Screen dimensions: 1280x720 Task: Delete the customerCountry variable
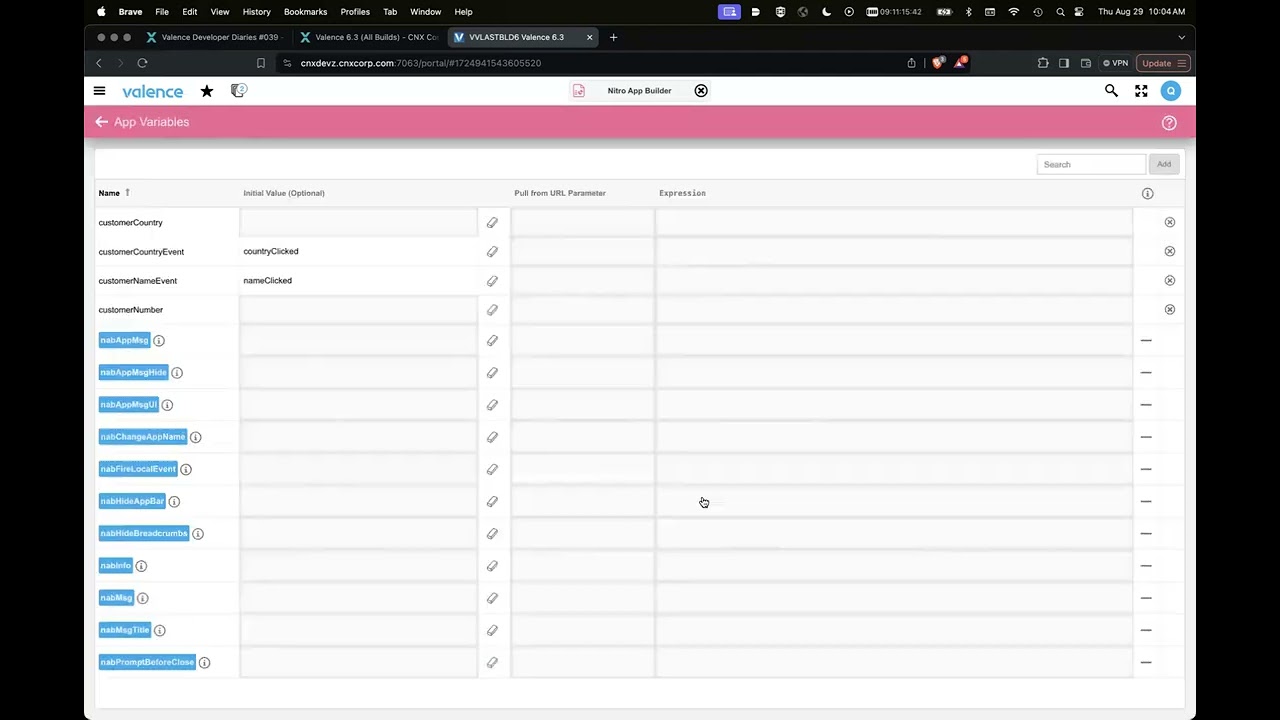[x=1170, y=222]
